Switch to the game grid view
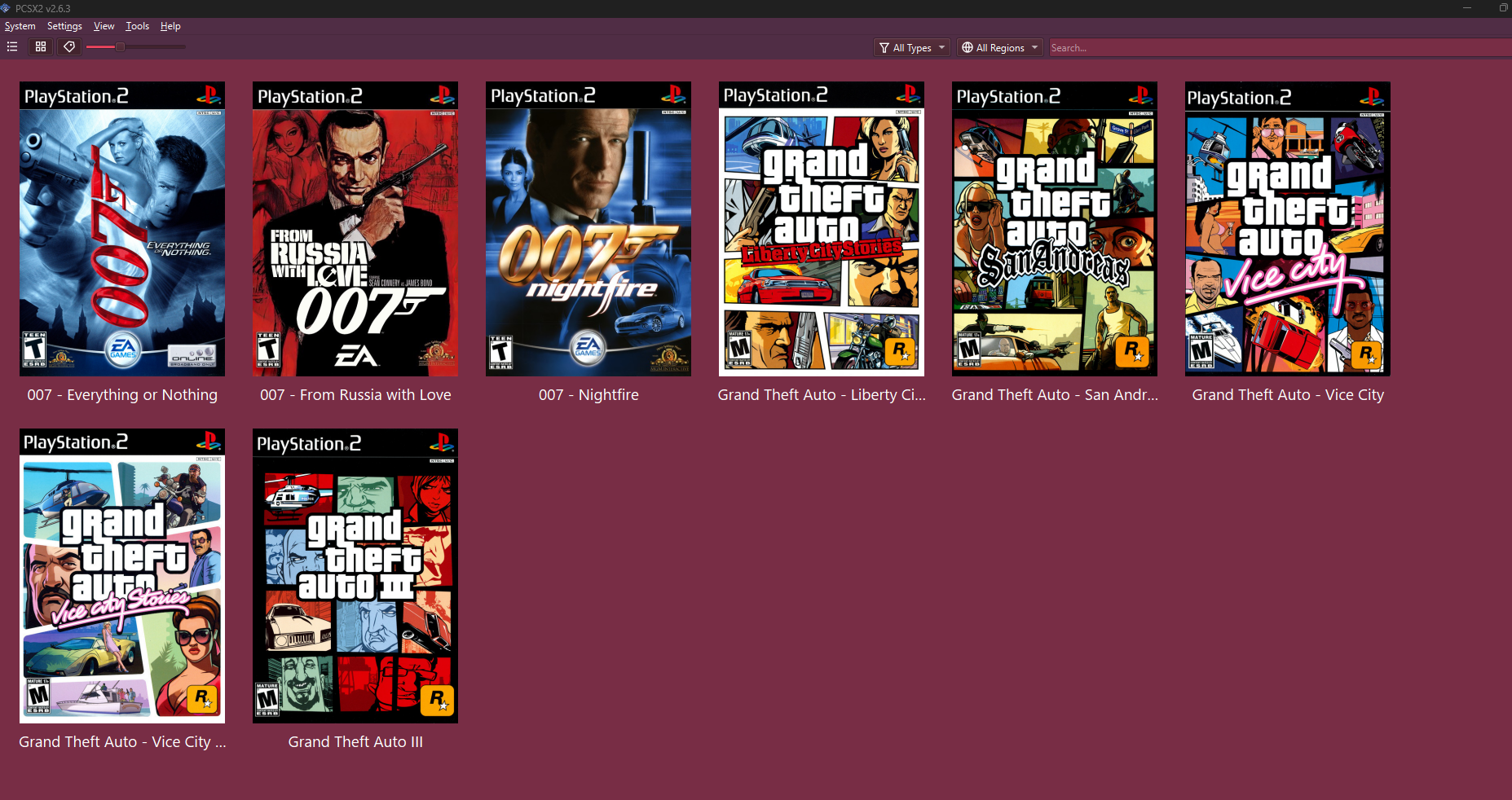 [41, 47]
